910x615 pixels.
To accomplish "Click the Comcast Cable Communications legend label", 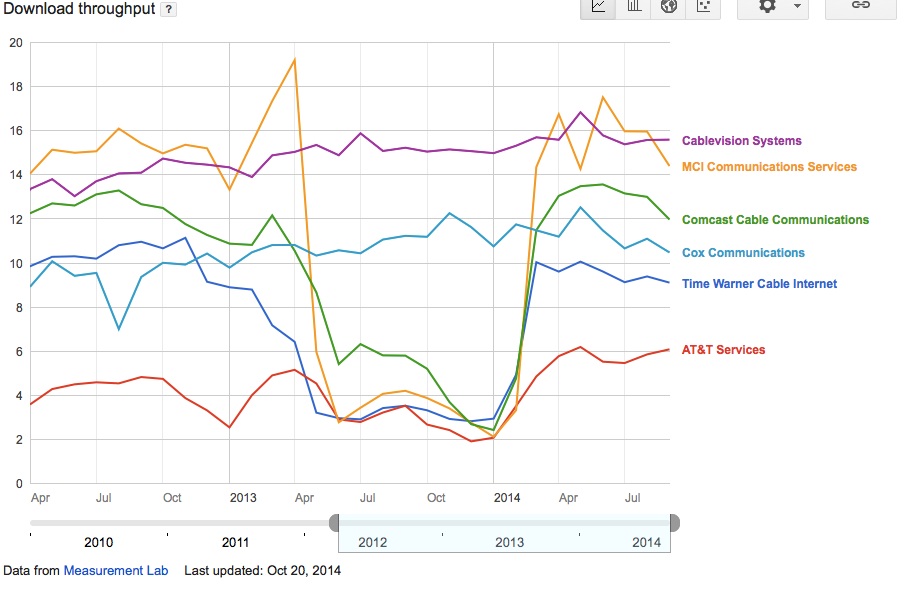I will coord(775,219).
